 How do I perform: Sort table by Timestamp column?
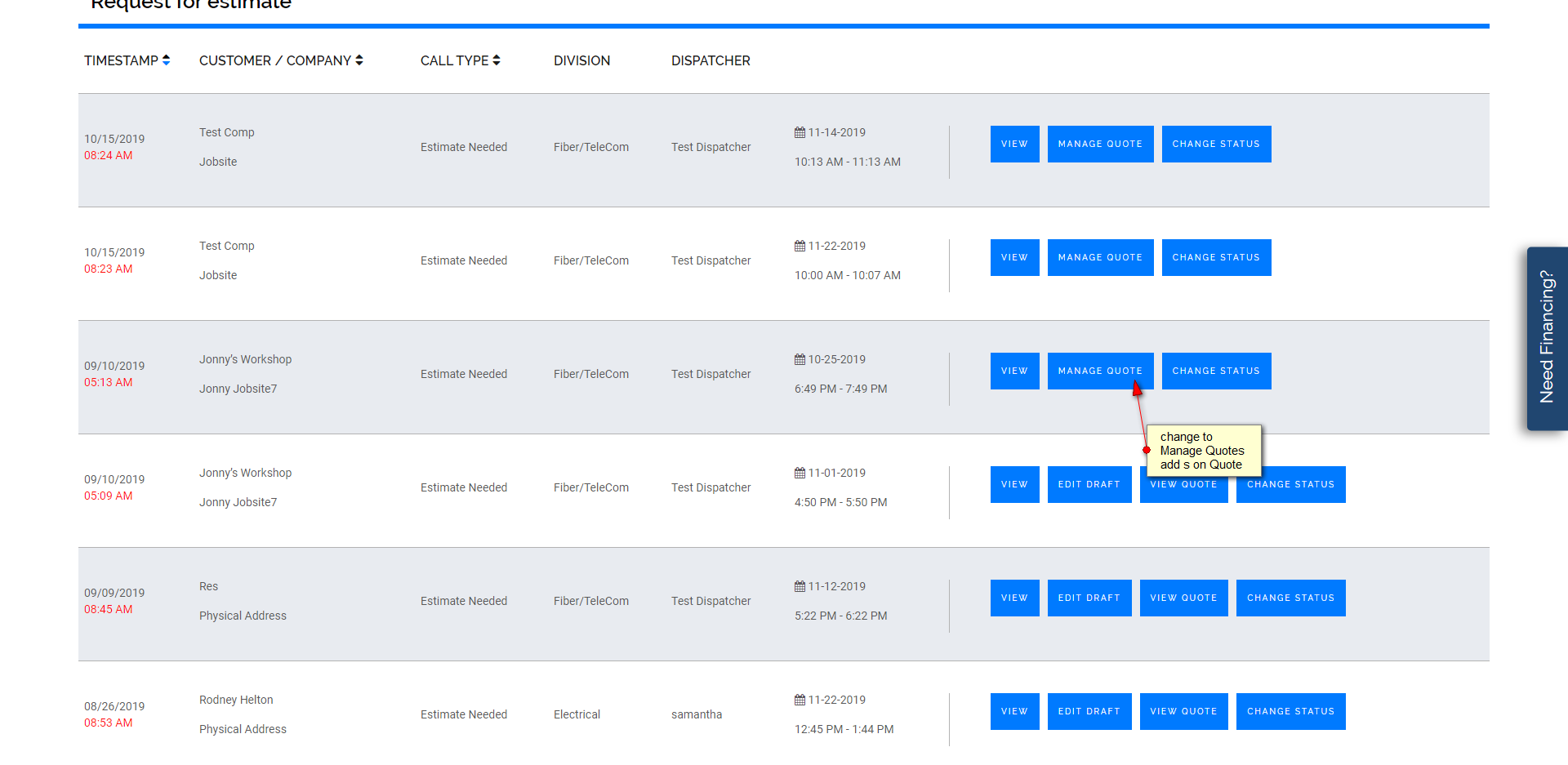coord(127,60)
